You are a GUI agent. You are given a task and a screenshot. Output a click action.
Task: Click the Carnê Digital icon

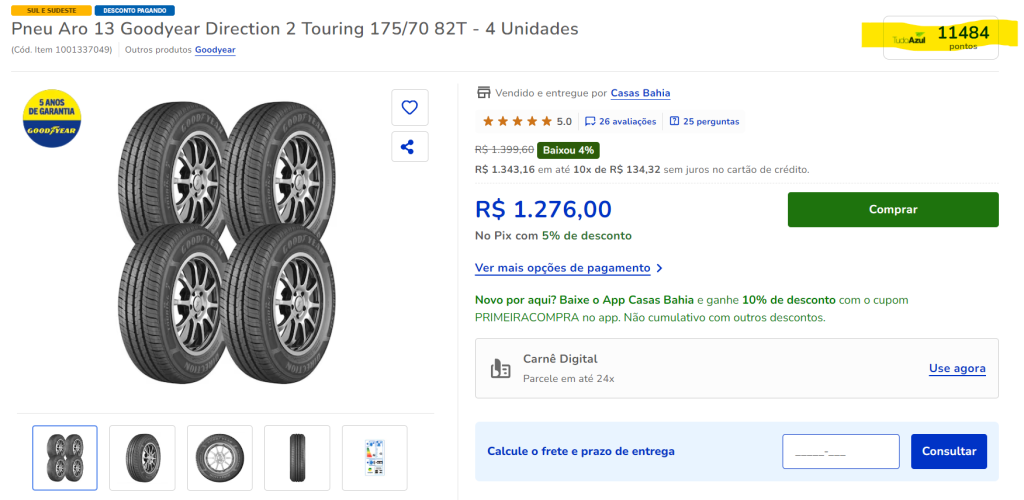point(501,368)
